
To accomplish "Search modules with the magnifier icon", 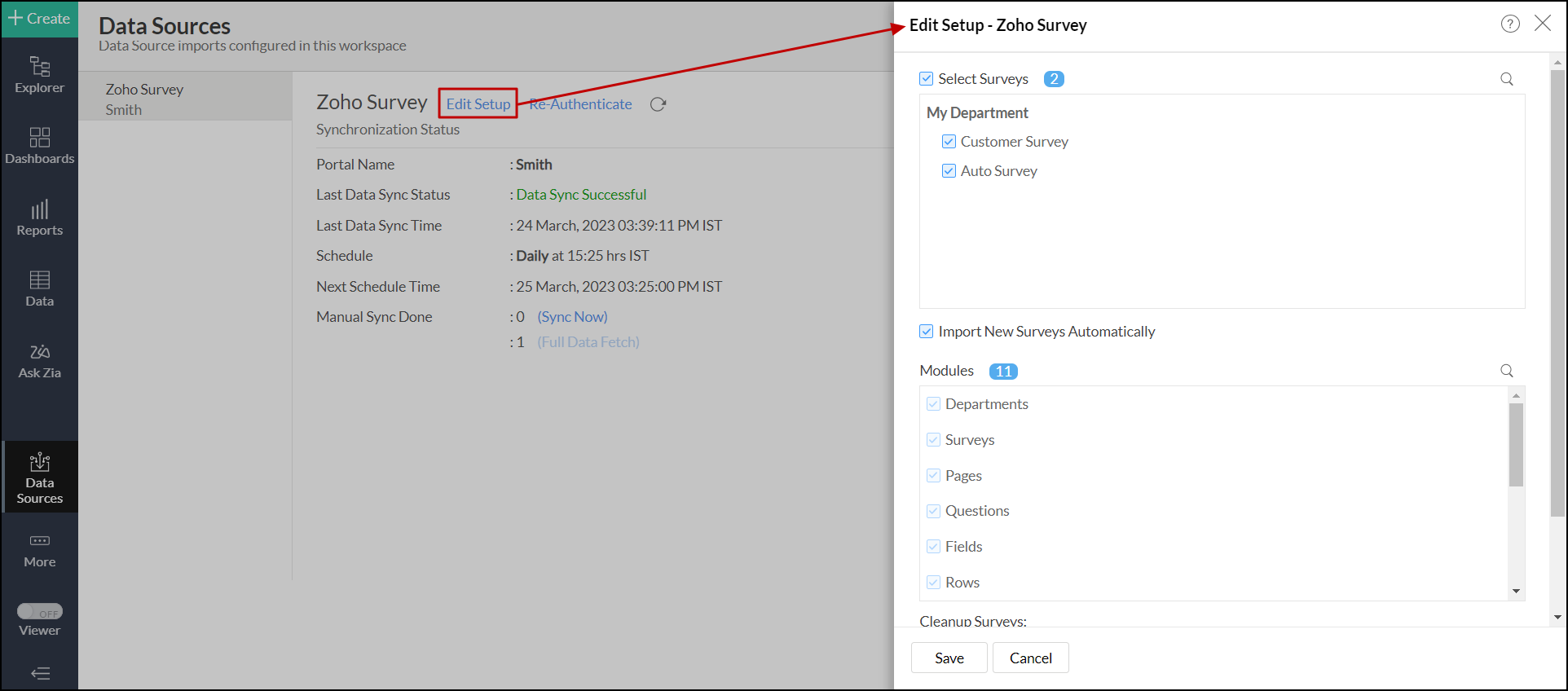I will tap(1506, 371).
